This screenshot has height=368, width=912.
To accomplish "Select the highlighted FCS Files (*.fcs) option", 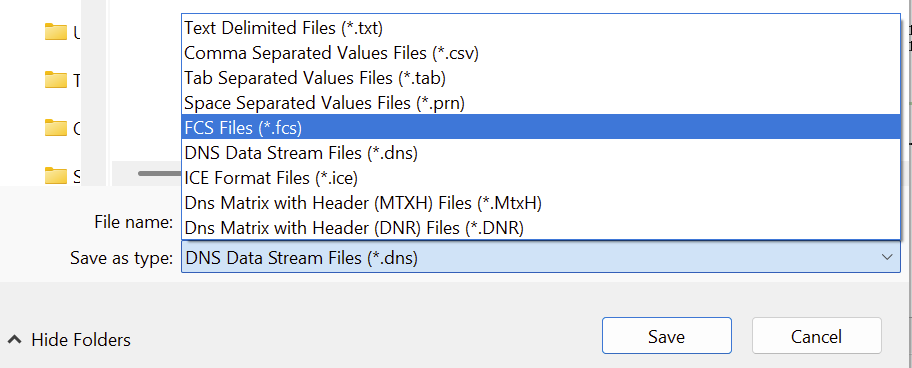I will tap(541, 127).
